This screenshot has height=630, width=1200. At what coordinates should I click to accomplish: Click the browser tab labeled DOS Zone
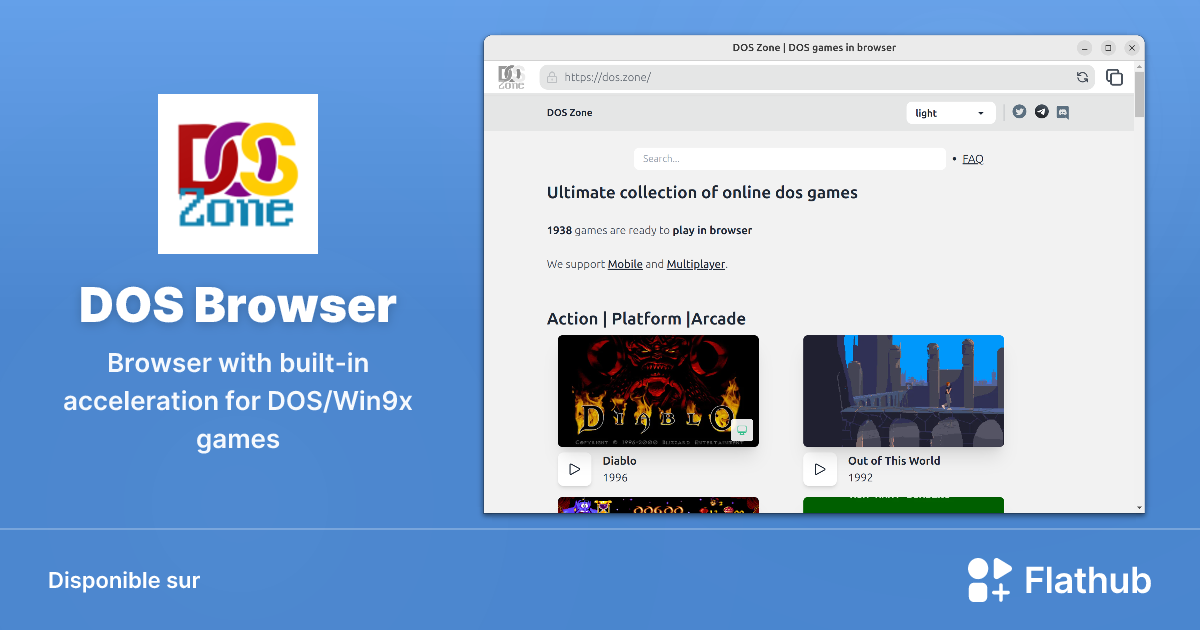pos(814,47)
